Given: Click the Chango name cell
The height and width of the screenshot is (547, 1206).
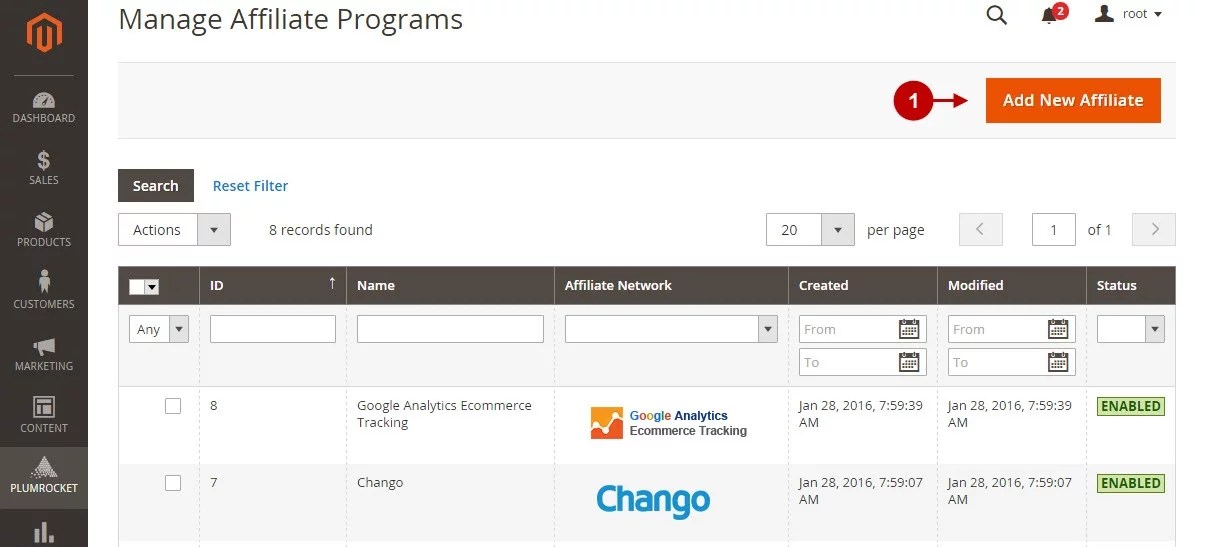Looking at the screenshot, I should 380,483.
